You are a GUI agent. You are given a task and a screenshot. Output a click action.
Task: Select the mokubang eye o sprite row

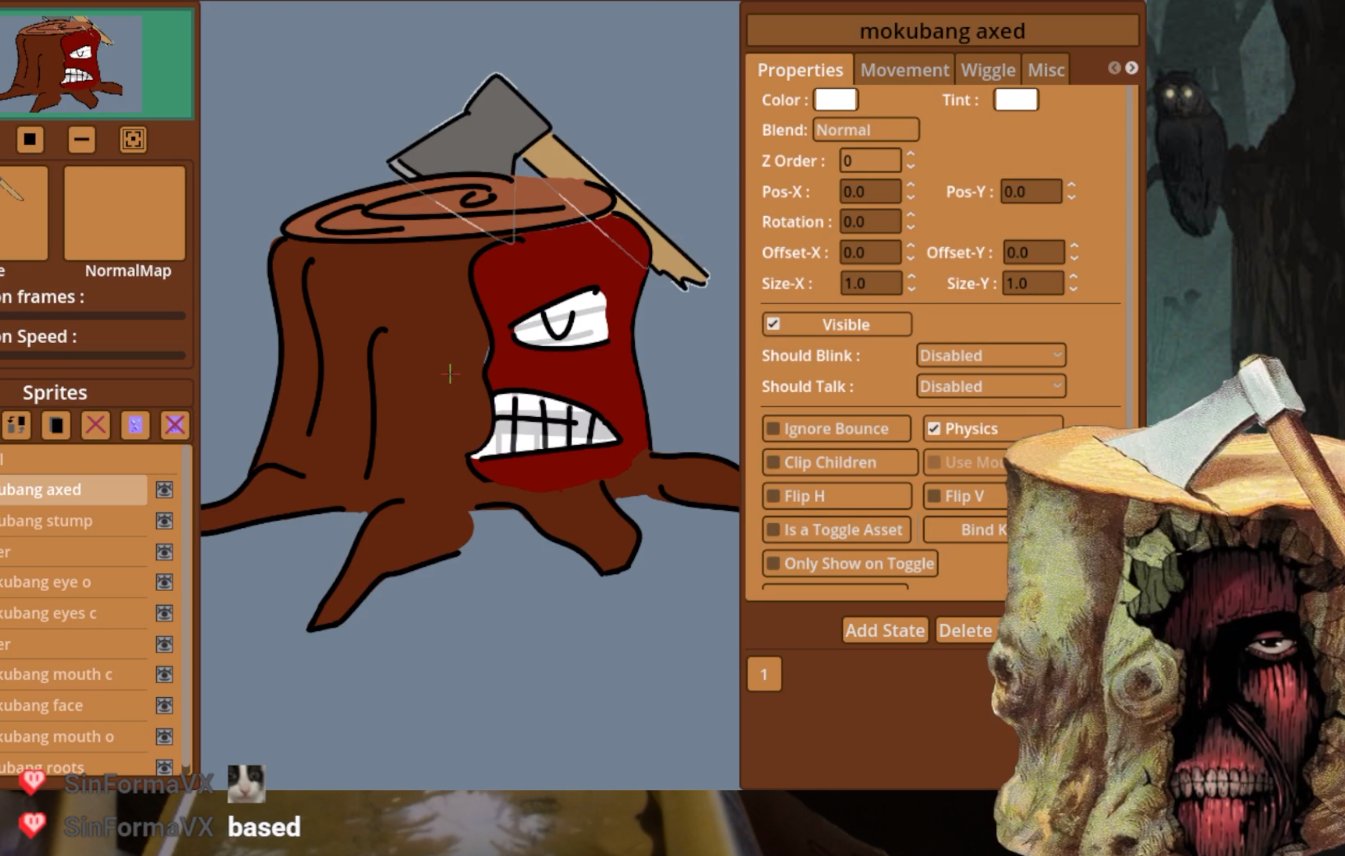tap(74, 582)
